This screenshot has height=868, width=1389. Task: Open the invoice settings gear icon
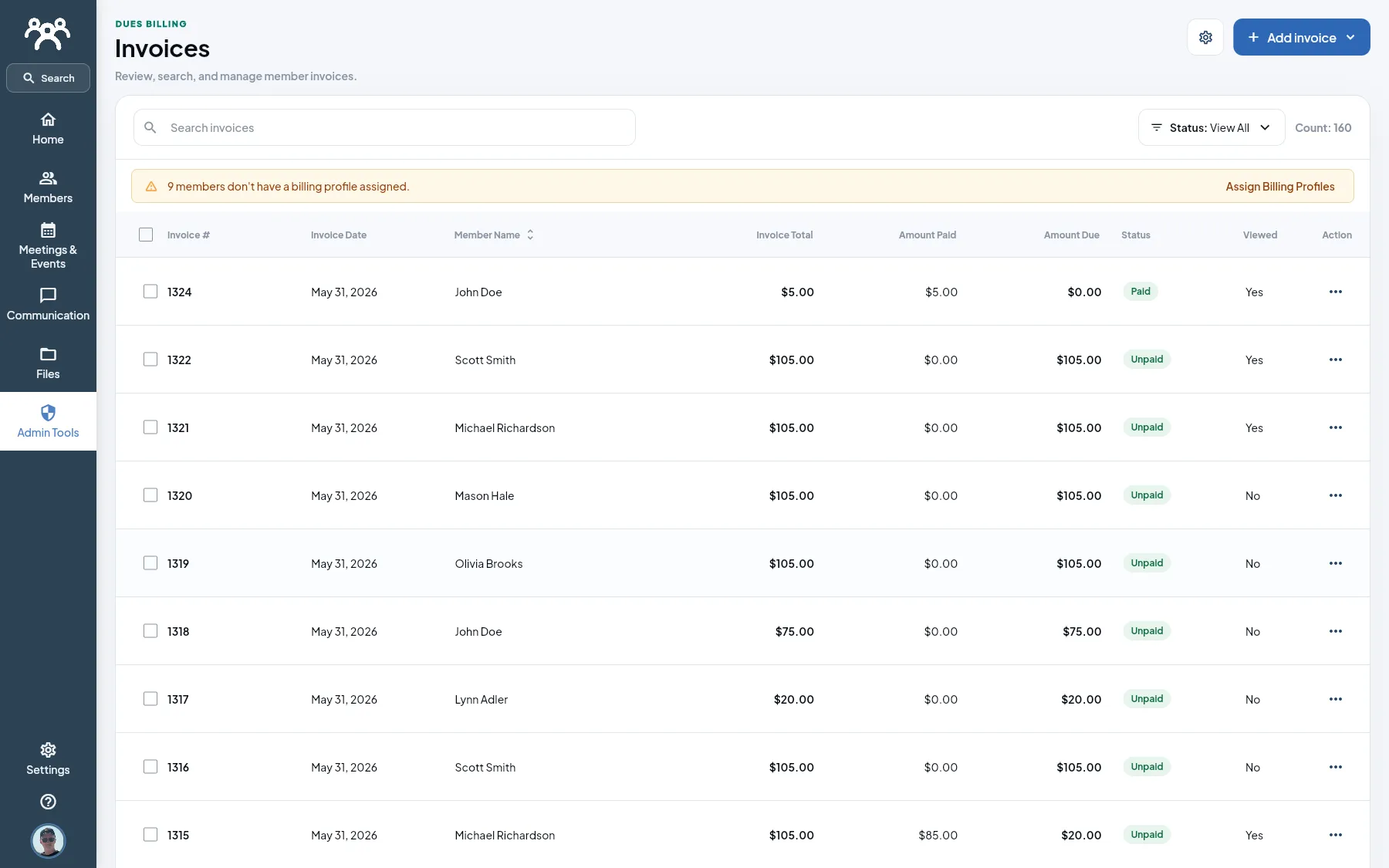pyautogui.click(x=1205, y=37)
